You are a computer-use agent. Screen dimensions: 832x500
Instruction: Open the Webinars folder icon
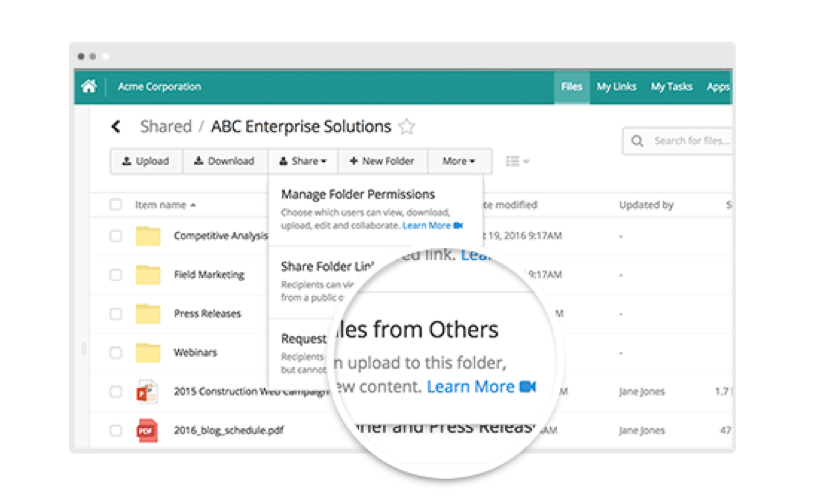148,352
